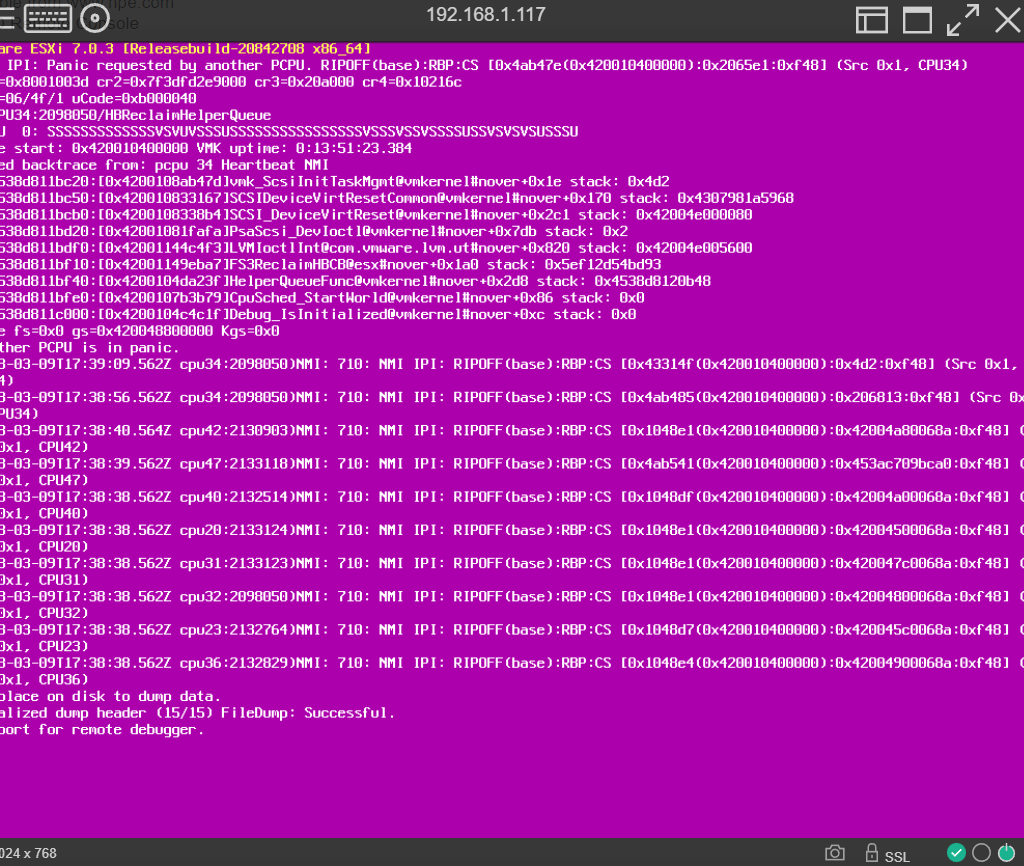Open the green power button menu
The image size is (1024, 866).
[1006, 852]
